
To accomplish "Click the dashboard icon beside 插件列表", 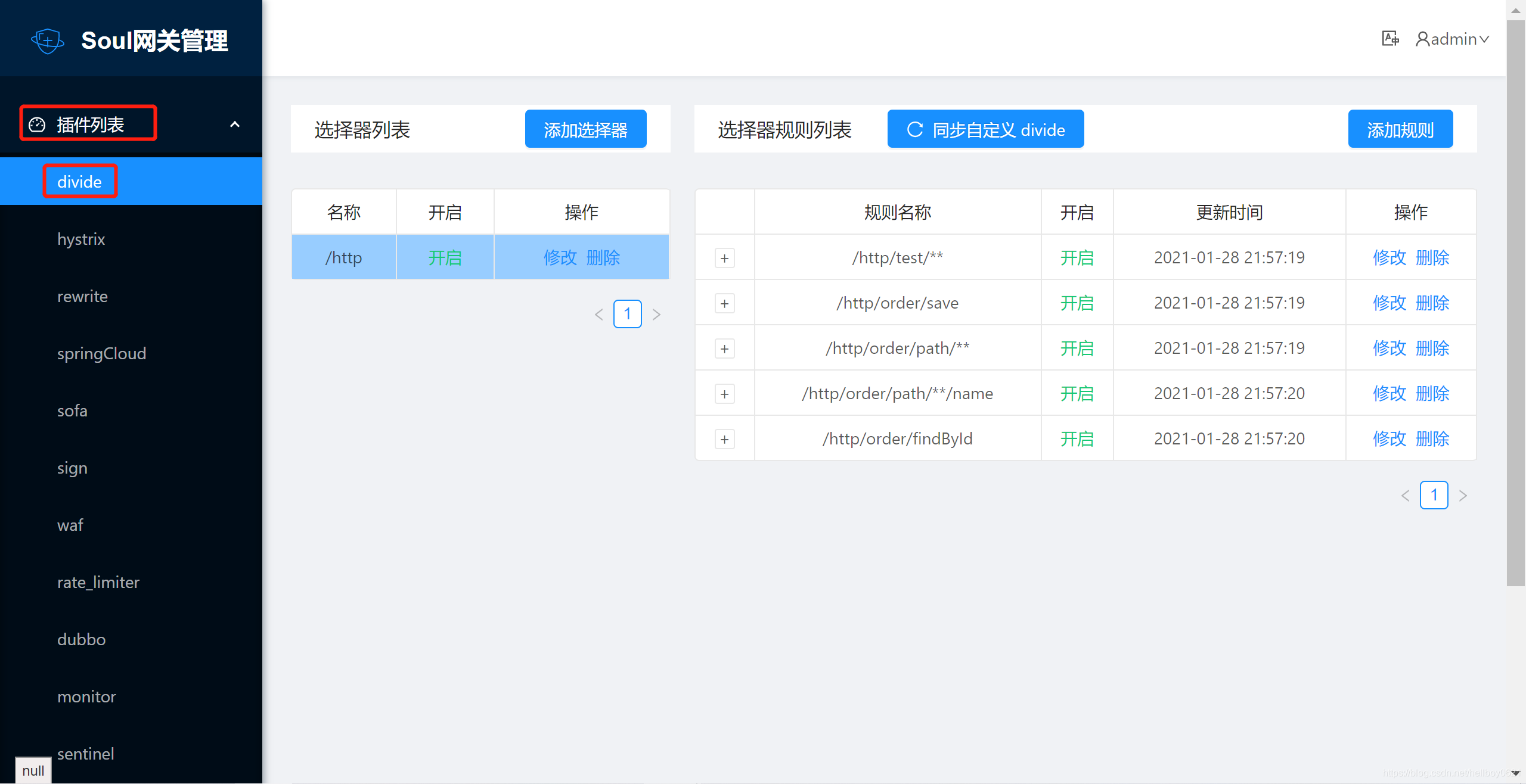I will pos(37,125).
